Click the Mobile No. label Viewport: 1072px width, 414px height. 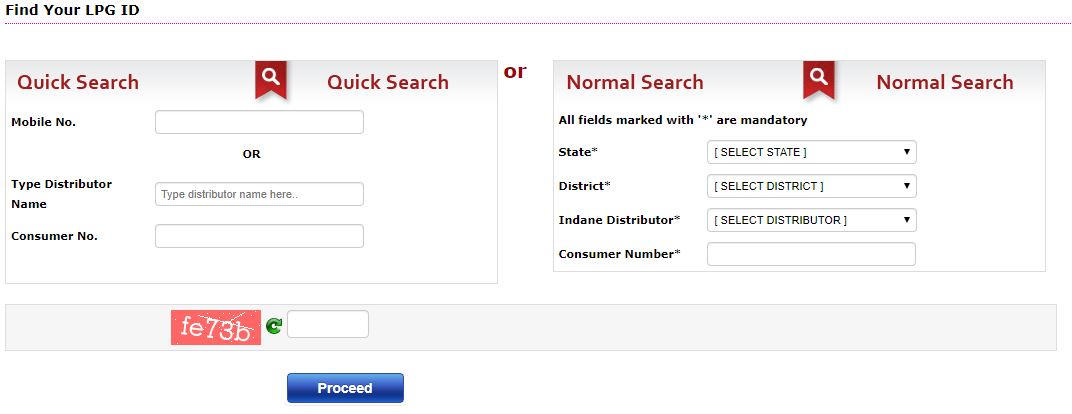click(44, 122)
